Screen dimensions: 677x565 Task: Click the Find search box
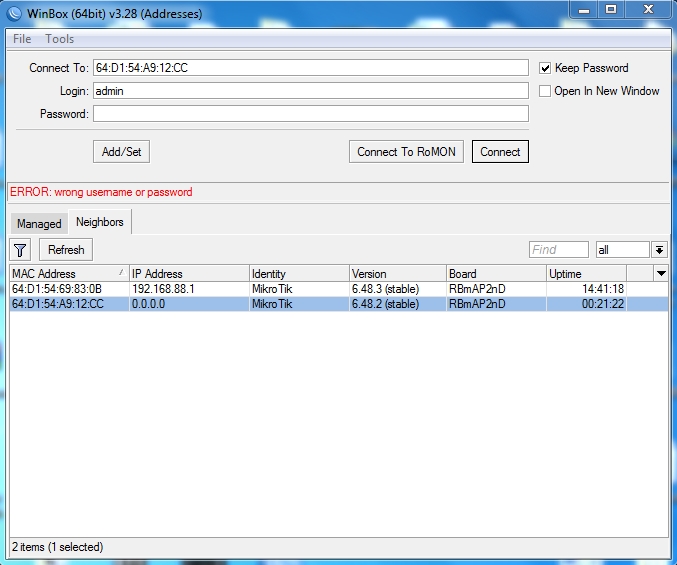click(x=558, y=250)
